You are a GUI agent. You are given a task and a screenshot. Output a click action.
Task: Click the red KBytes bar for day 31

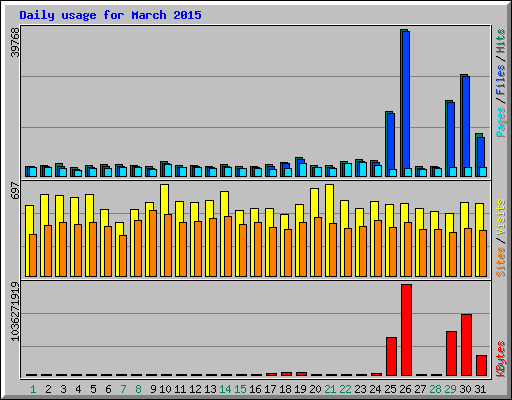pos(481,365)
